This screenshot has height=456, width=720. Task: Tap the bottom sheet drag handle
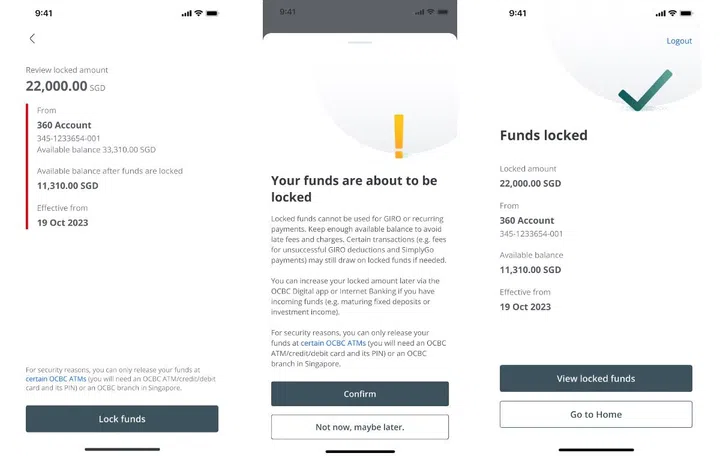coord(359,43)
